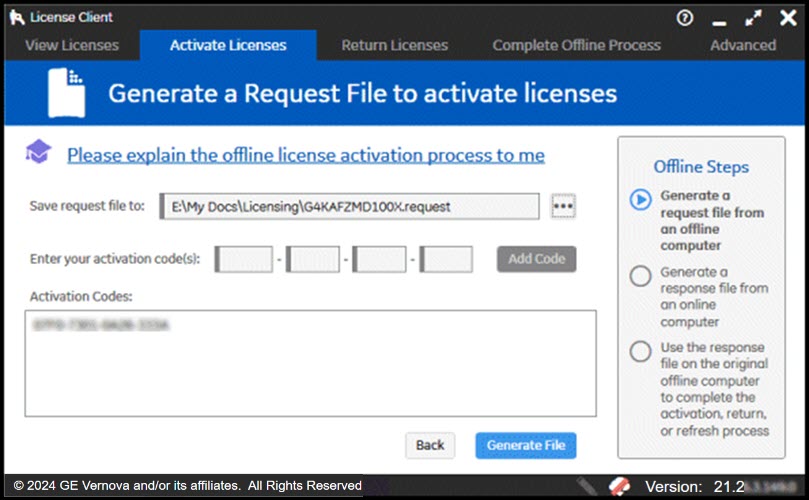Open the offline license activation explanation link

tap(306, 155)
